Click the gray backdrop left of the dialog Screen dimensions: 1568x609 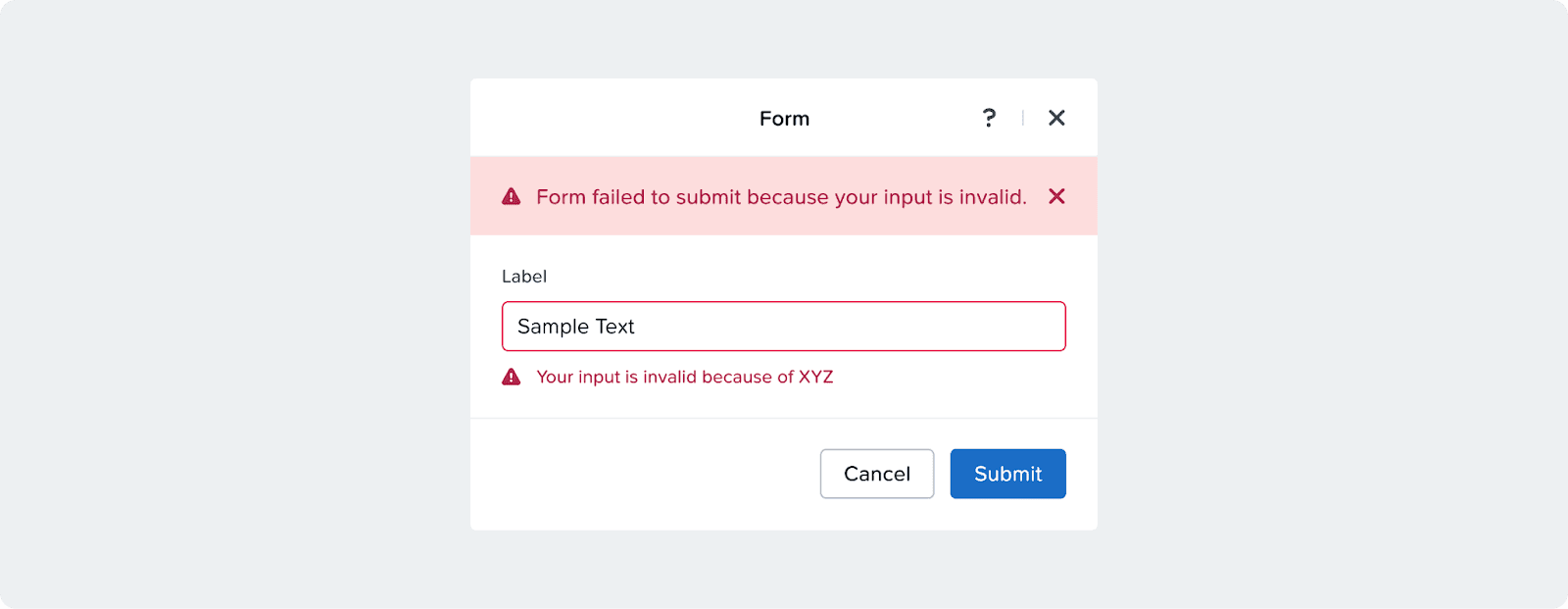click(235, 304)
